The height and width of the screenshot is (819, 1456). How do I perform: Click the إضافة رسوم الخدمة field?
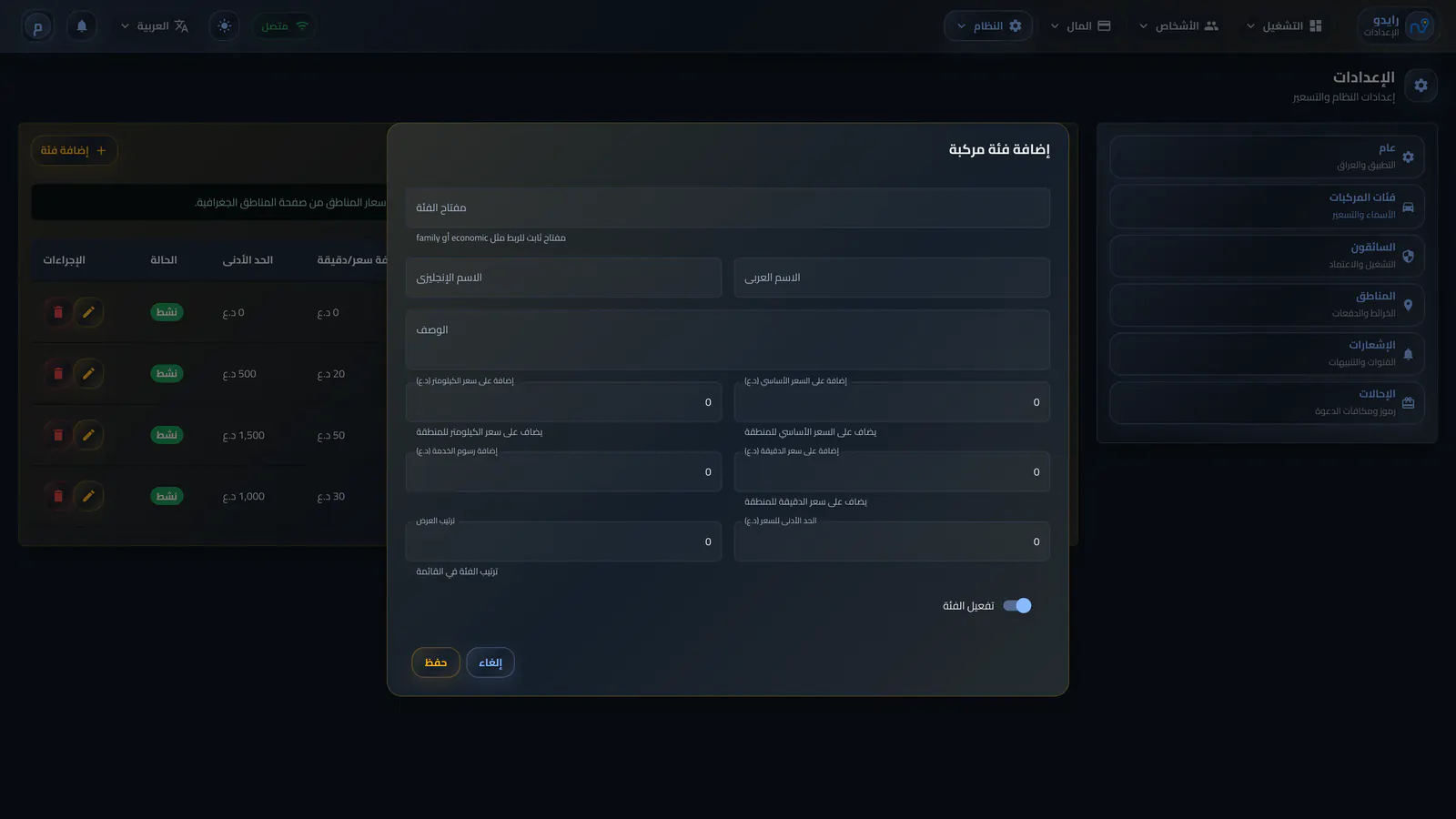click(563, 472)
